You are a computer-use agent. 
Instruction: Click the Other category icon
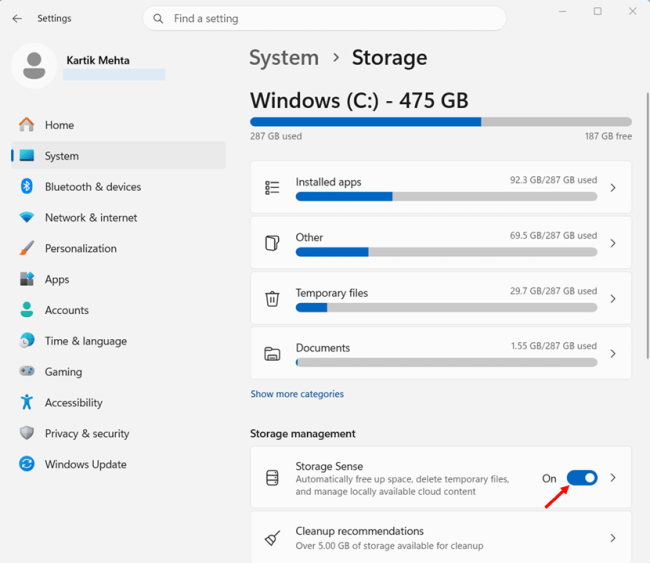[x=272, y=243]
